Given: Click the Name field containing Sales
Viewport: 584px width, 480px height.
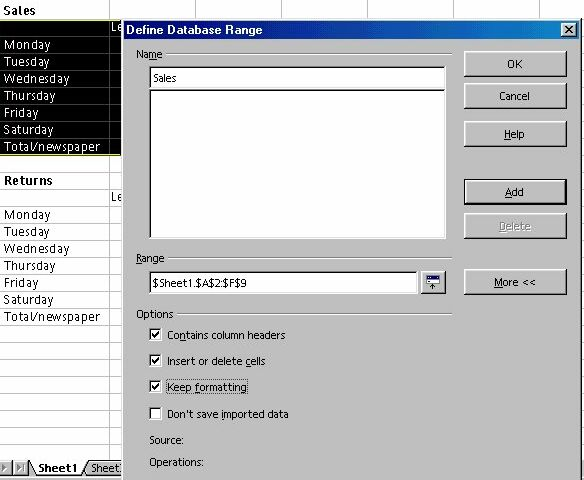Looking at the screenshot, I should click(297, 78).
